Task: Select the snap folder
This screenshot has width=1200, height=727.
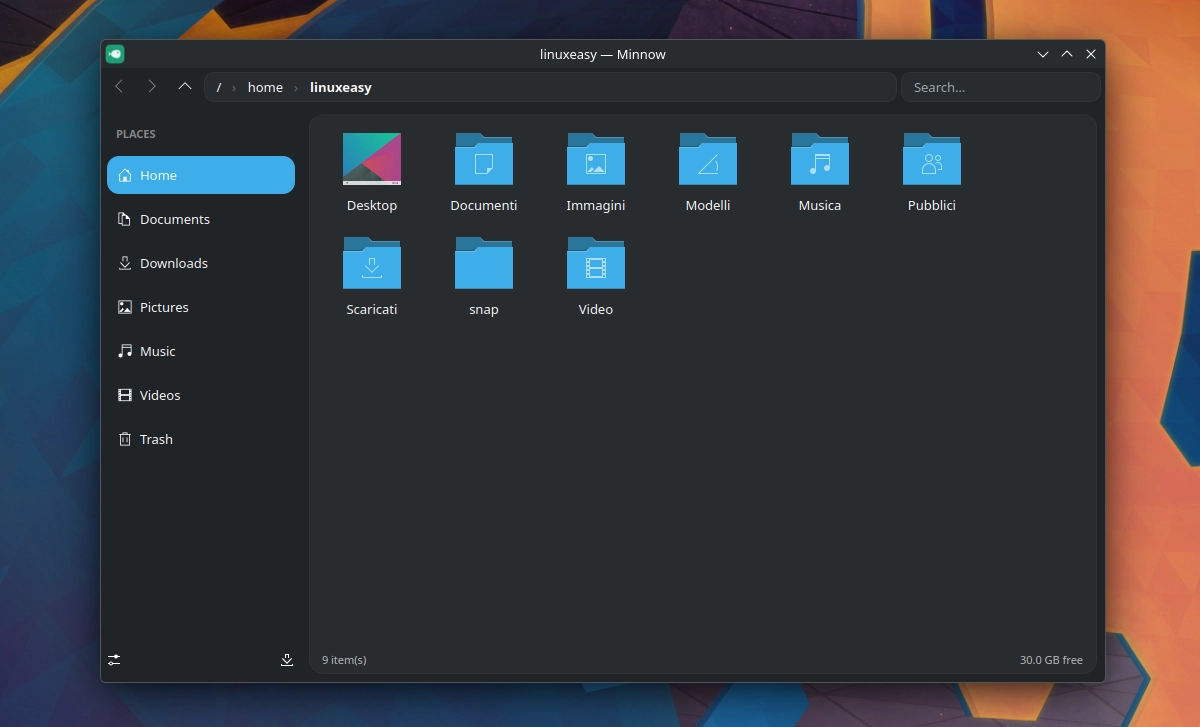Action: 484,276
